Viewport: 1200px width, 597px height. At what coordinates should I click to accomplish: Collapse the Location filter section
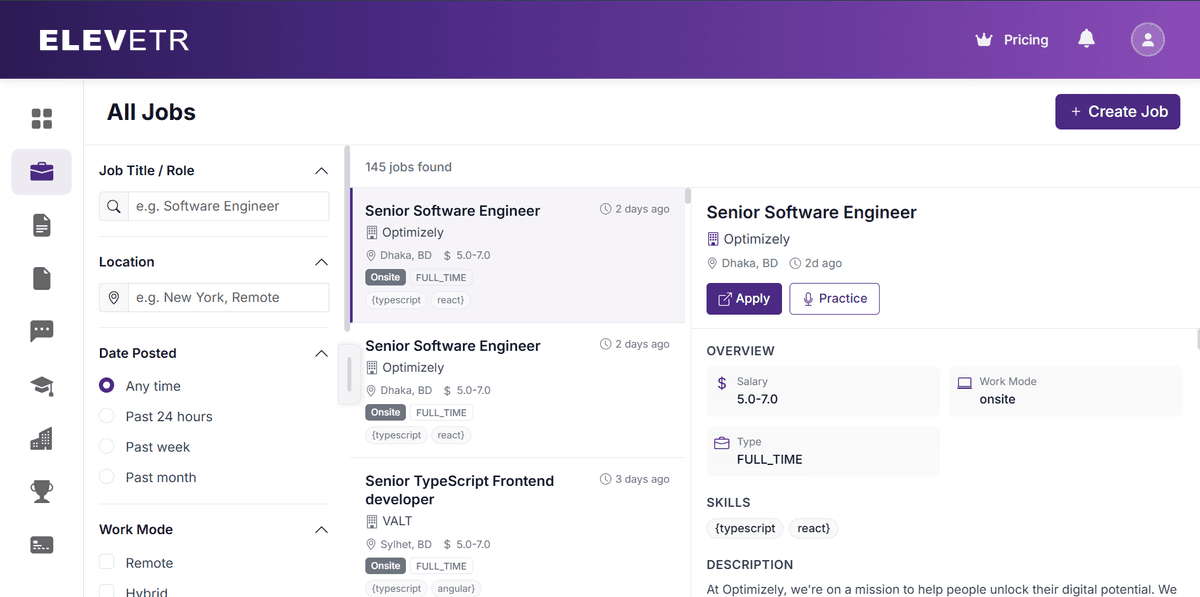coord(321,262)
